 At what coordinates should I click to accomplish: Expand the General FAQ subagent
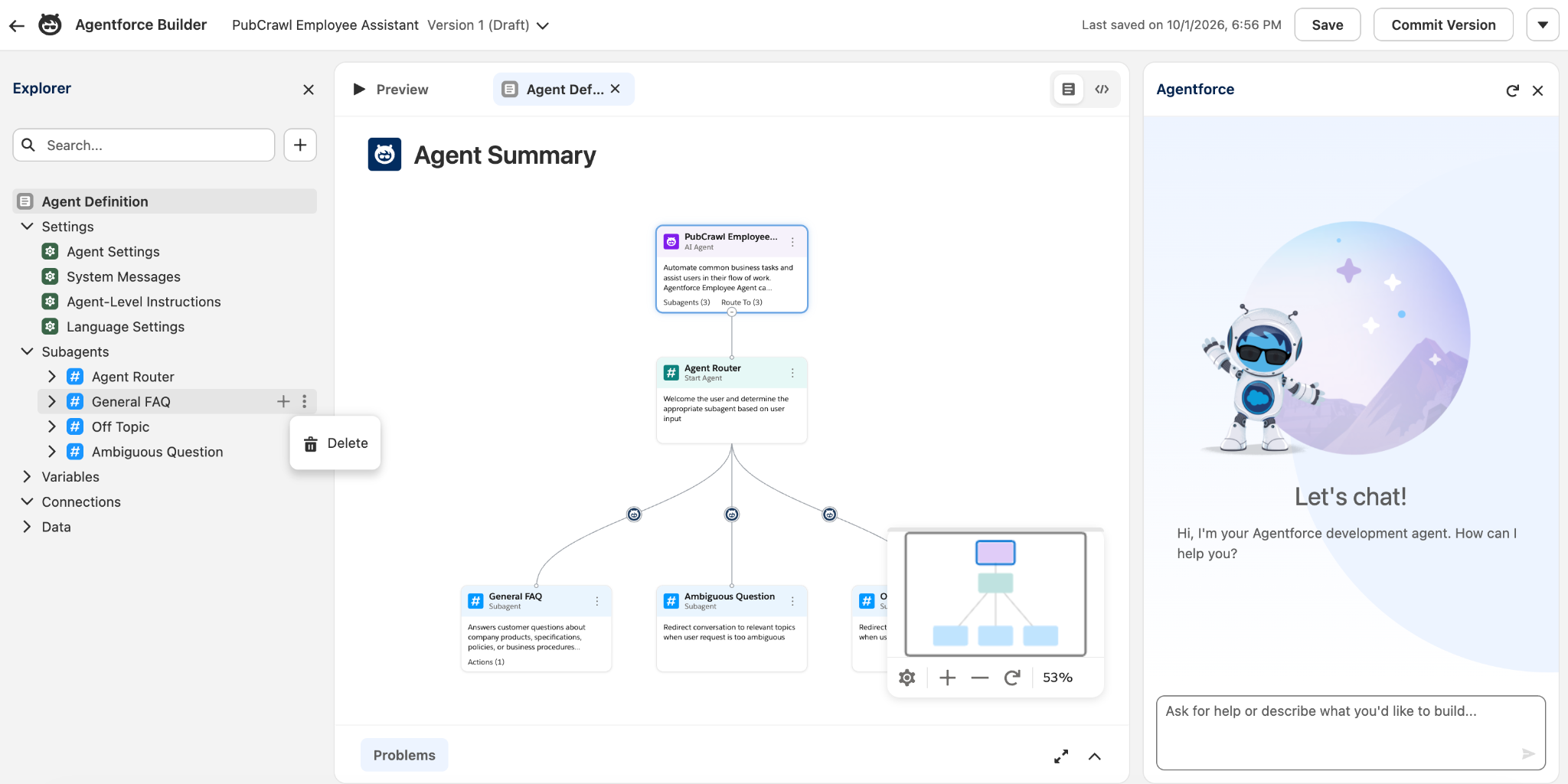[52, 401]
